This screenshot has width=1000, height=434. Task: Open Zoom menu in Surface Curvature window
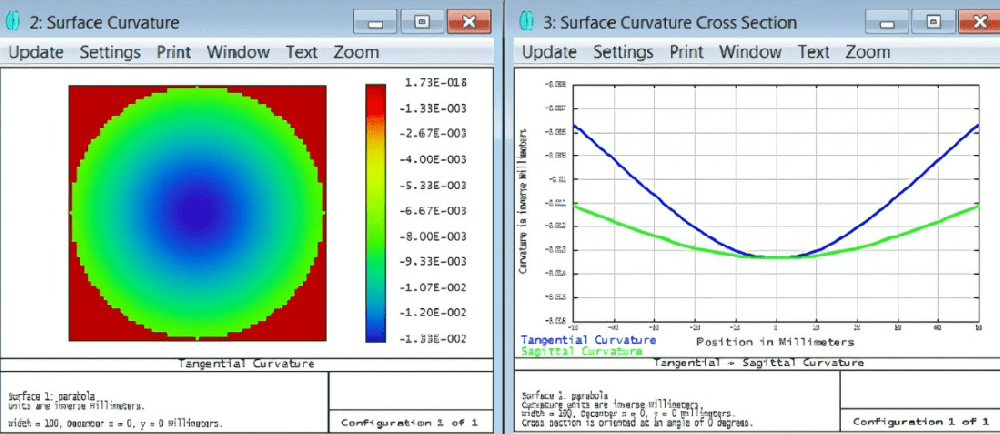[356, 52]
